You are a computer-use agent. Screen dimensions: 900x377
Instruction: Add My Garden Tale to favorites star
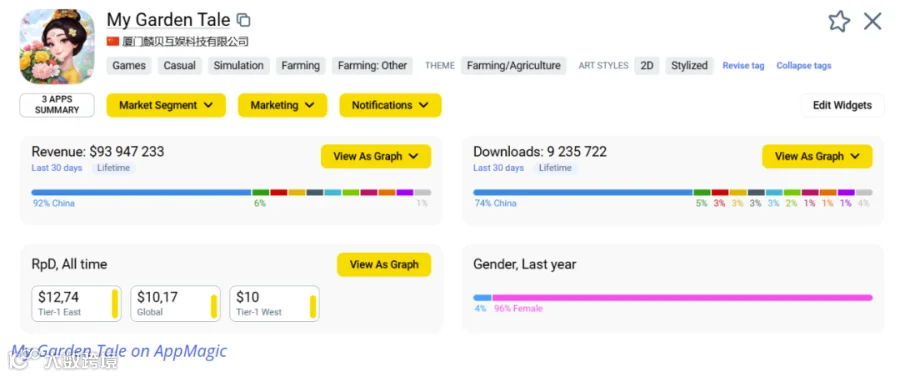point(839,21)
